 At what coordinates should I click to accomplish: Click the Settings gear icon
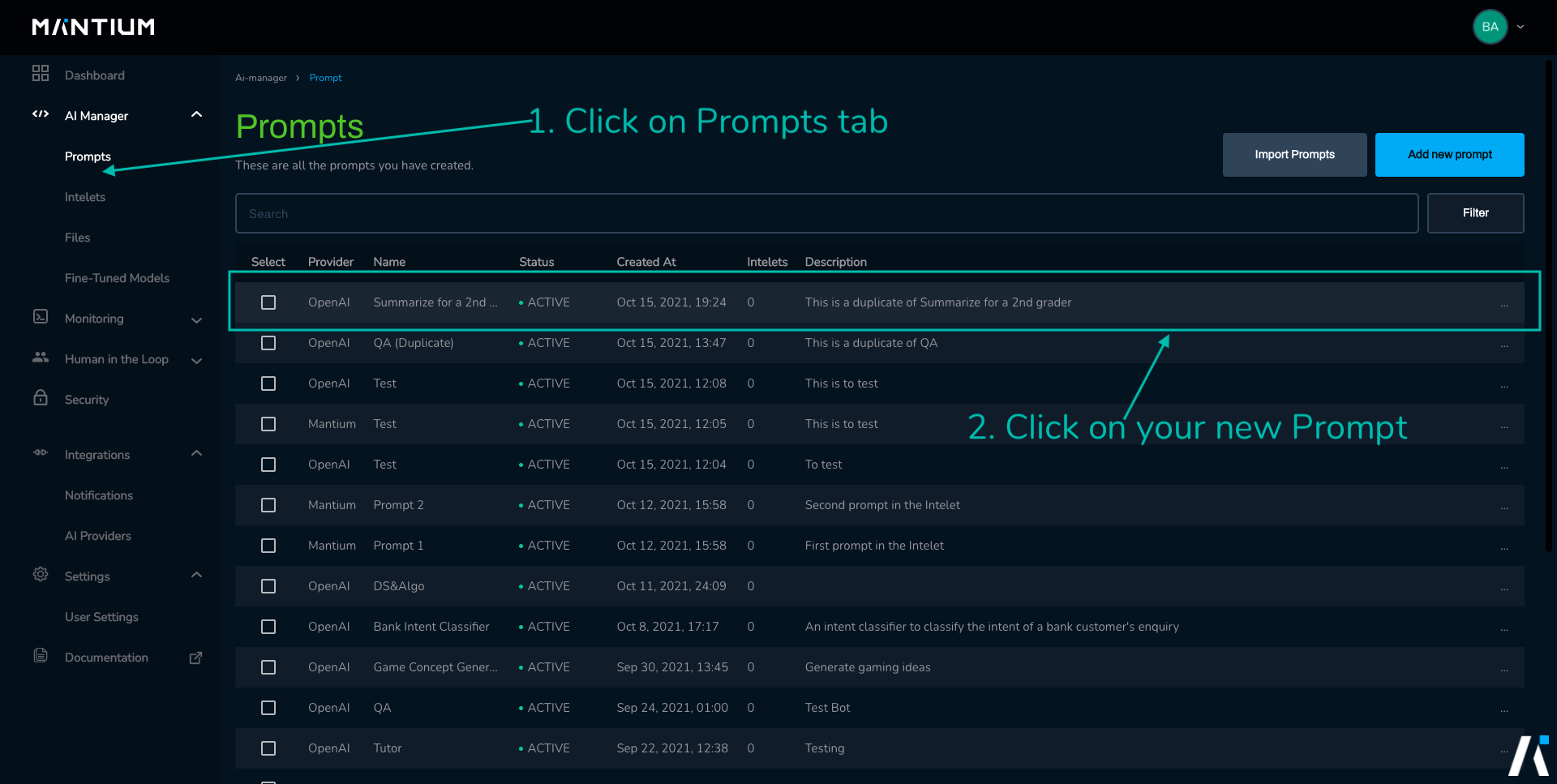click(41, 574)
